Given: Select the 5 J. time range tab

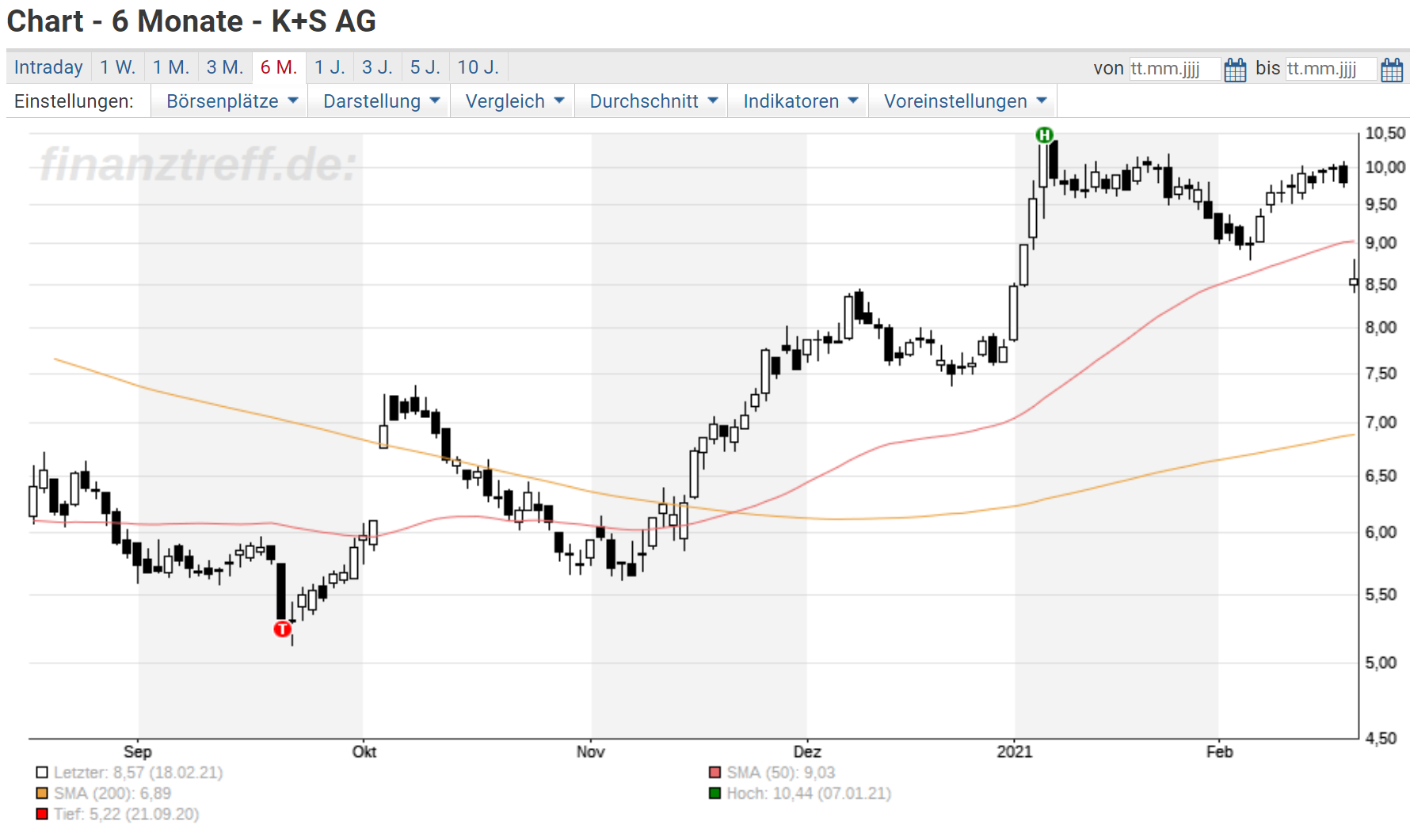Looking at the screenshot, I should (x=425, y=67).
